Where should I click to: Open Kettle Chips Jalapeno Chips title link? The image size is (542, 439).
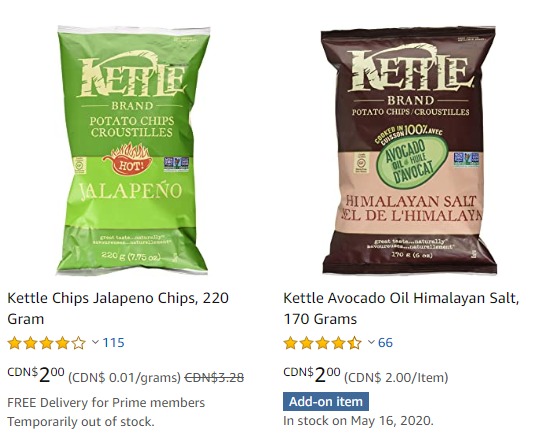(x=118, y=308)
